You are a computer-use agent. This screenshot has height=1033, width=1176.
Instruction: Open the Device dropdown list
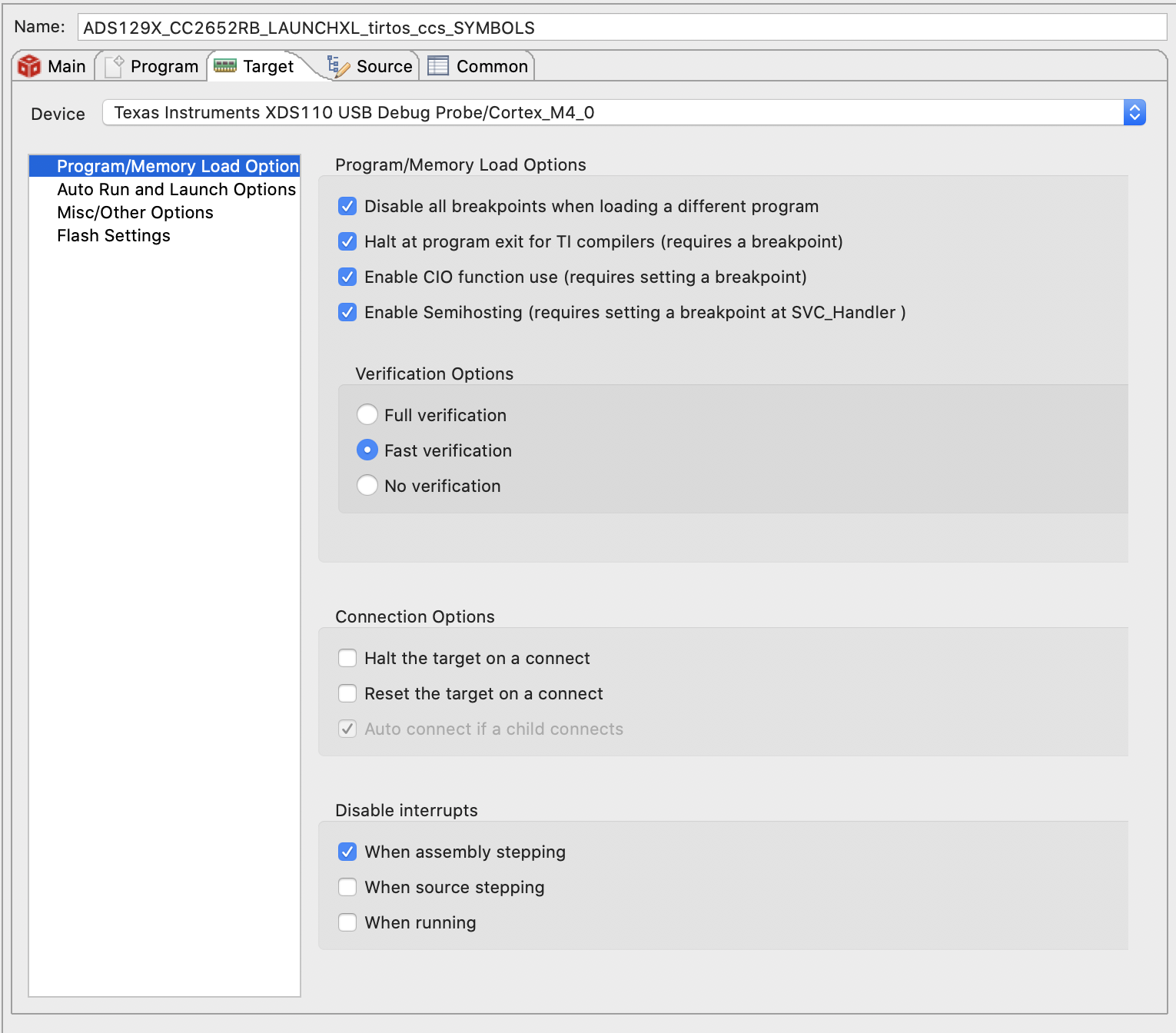623,112
